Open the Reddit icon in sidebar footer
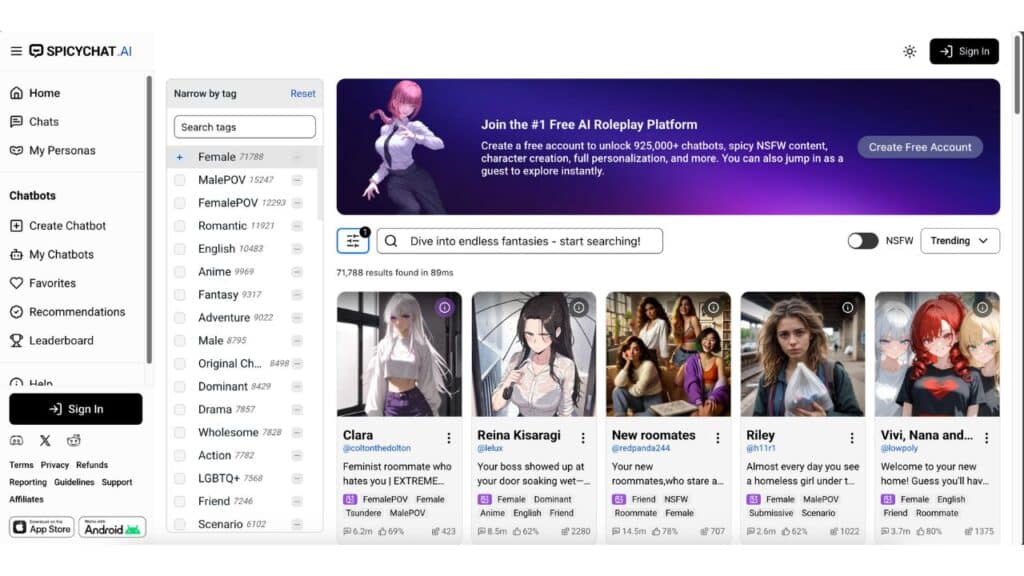This screenshot has width=1024, height=576. [73, 440]
